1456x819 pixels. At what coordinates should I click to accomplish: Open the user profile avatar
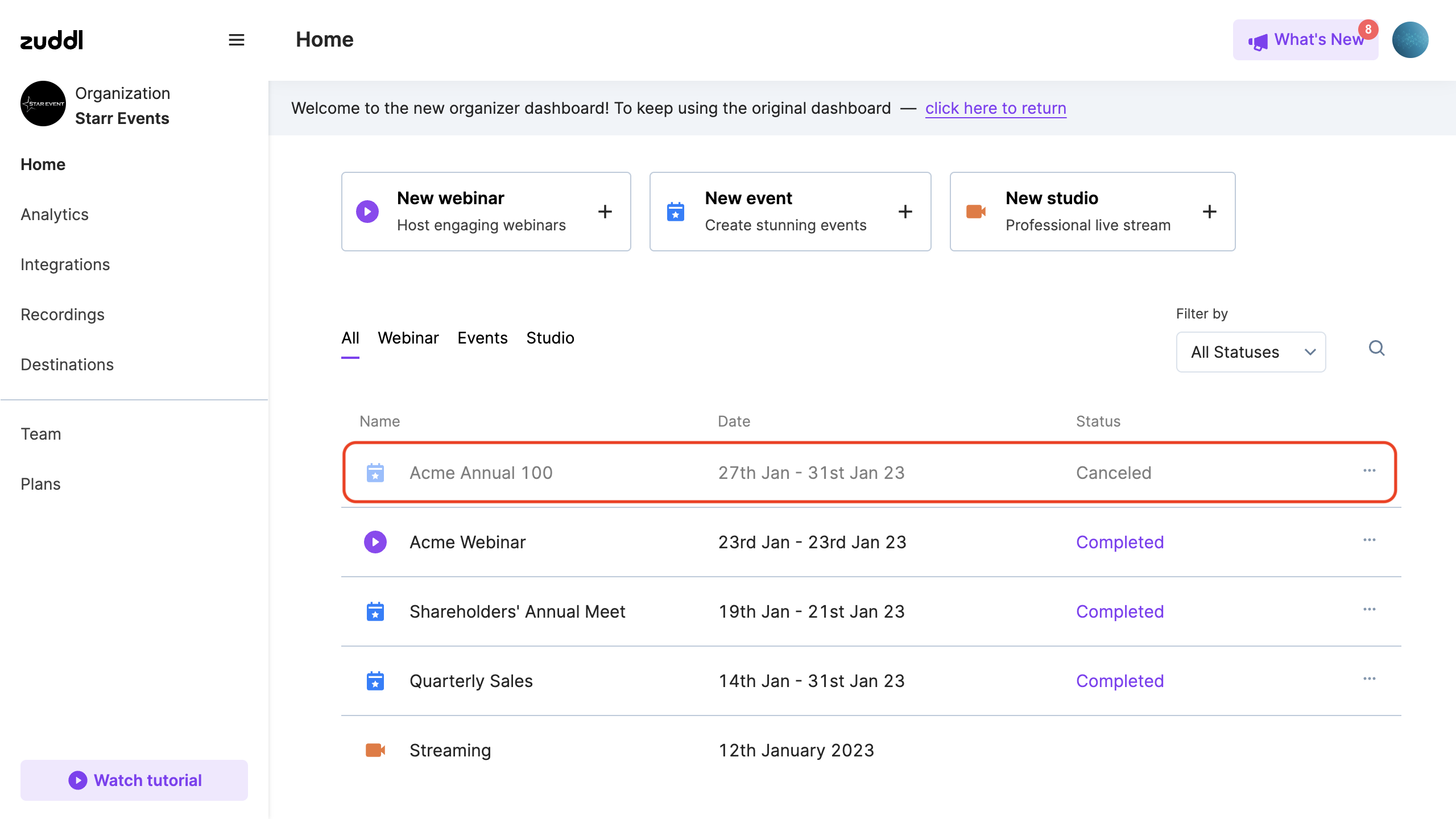click(1410, 40)
